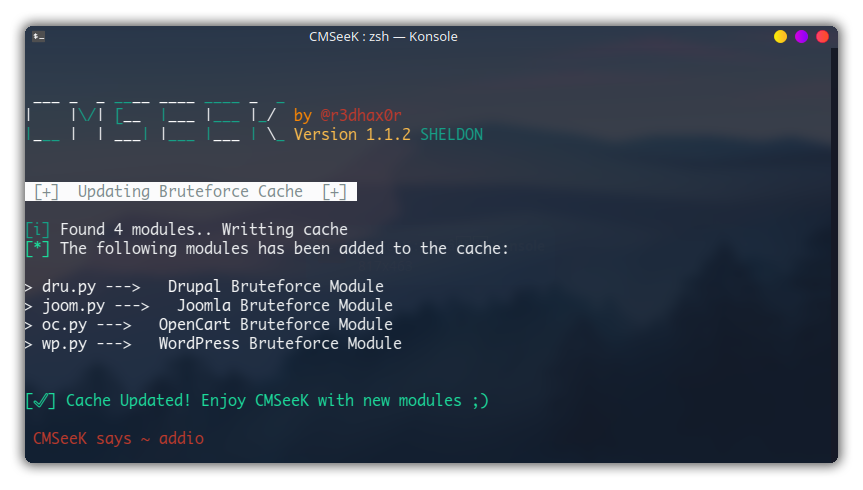Click the yellow minimize window button
The width and height of the screenshot is (863, 490).
tap(780, 36)
